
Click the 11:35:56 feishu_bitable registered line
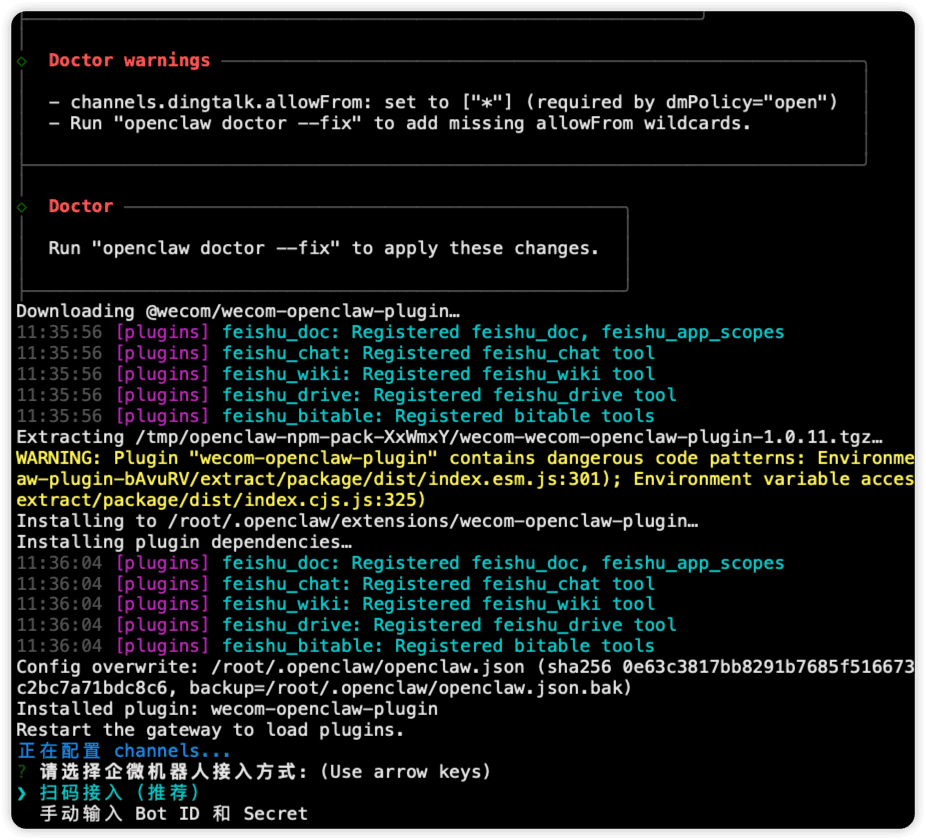pos(335,416)
